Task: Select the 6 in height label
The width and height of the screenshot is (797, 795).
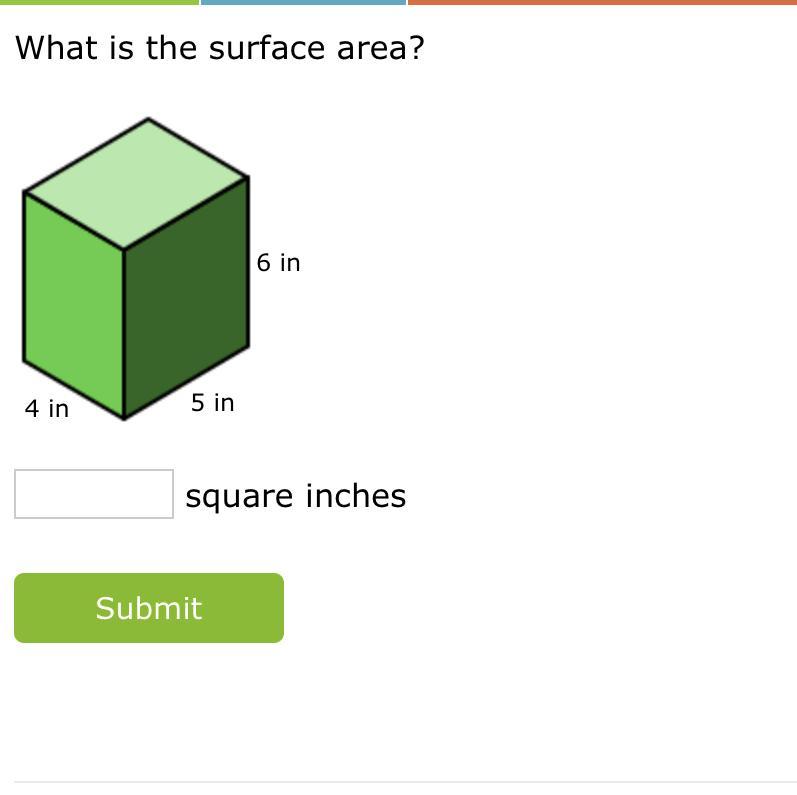Action: (279, 263)
